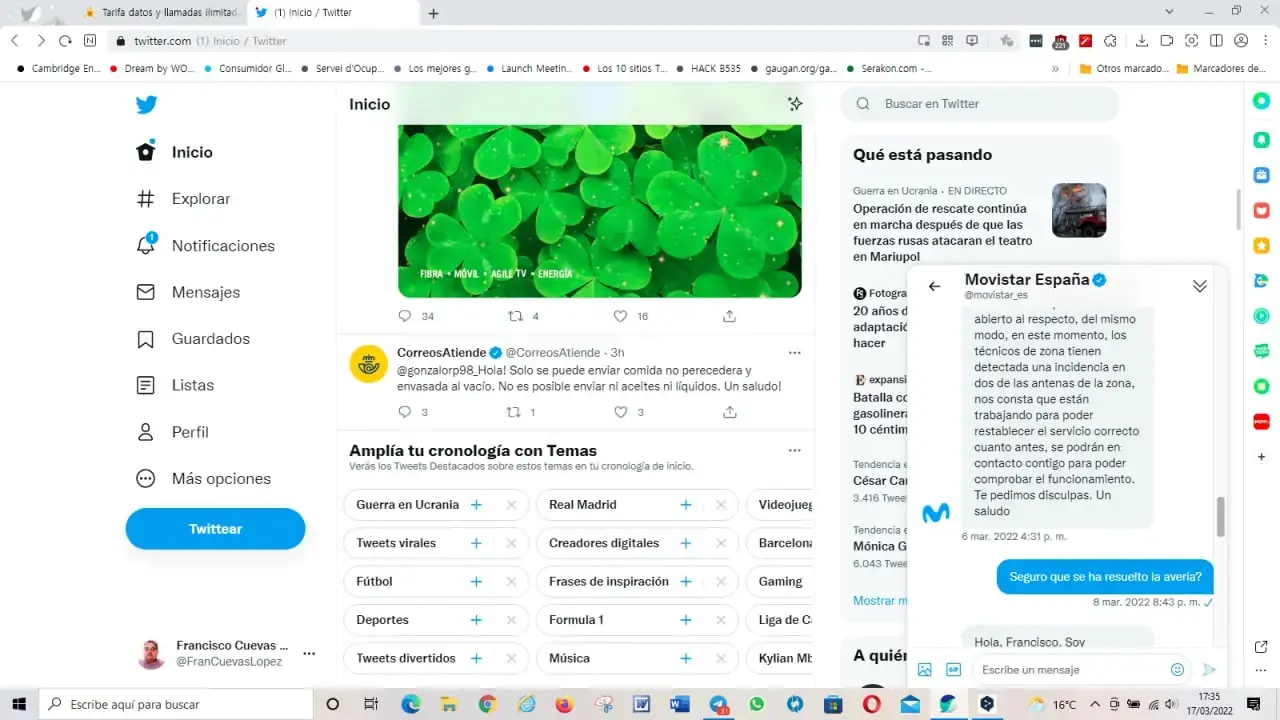Dismiss the Música topic
Viewport: 1280px width, 720px height.
pyautogui.click(x=721, y=658)
